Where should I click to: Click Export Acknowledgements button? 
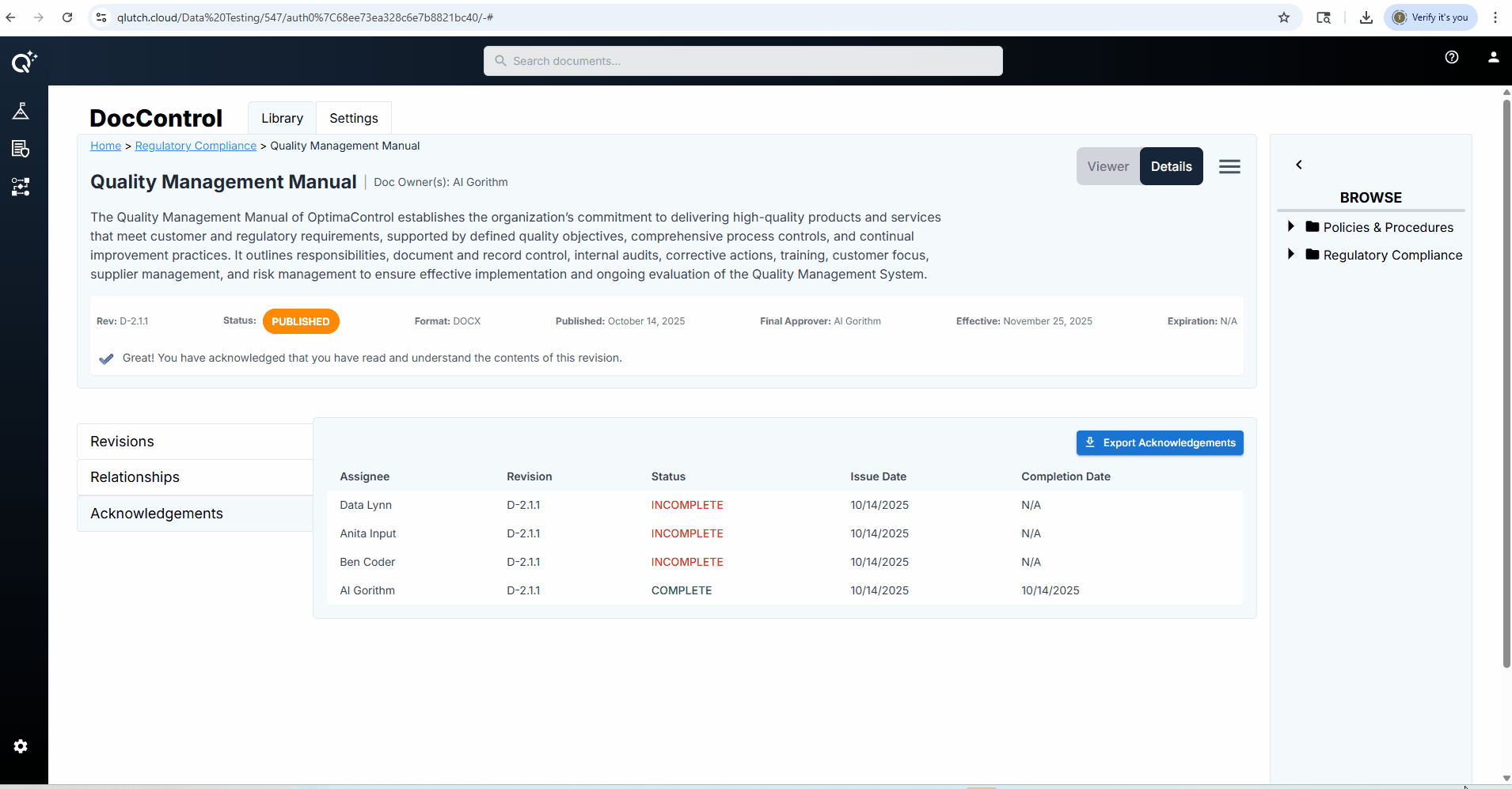1159,442
